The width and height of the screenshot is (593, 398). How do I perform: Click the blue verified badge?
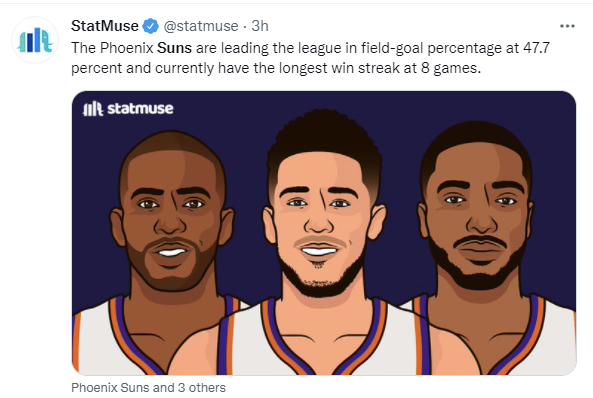pos(150,26)
